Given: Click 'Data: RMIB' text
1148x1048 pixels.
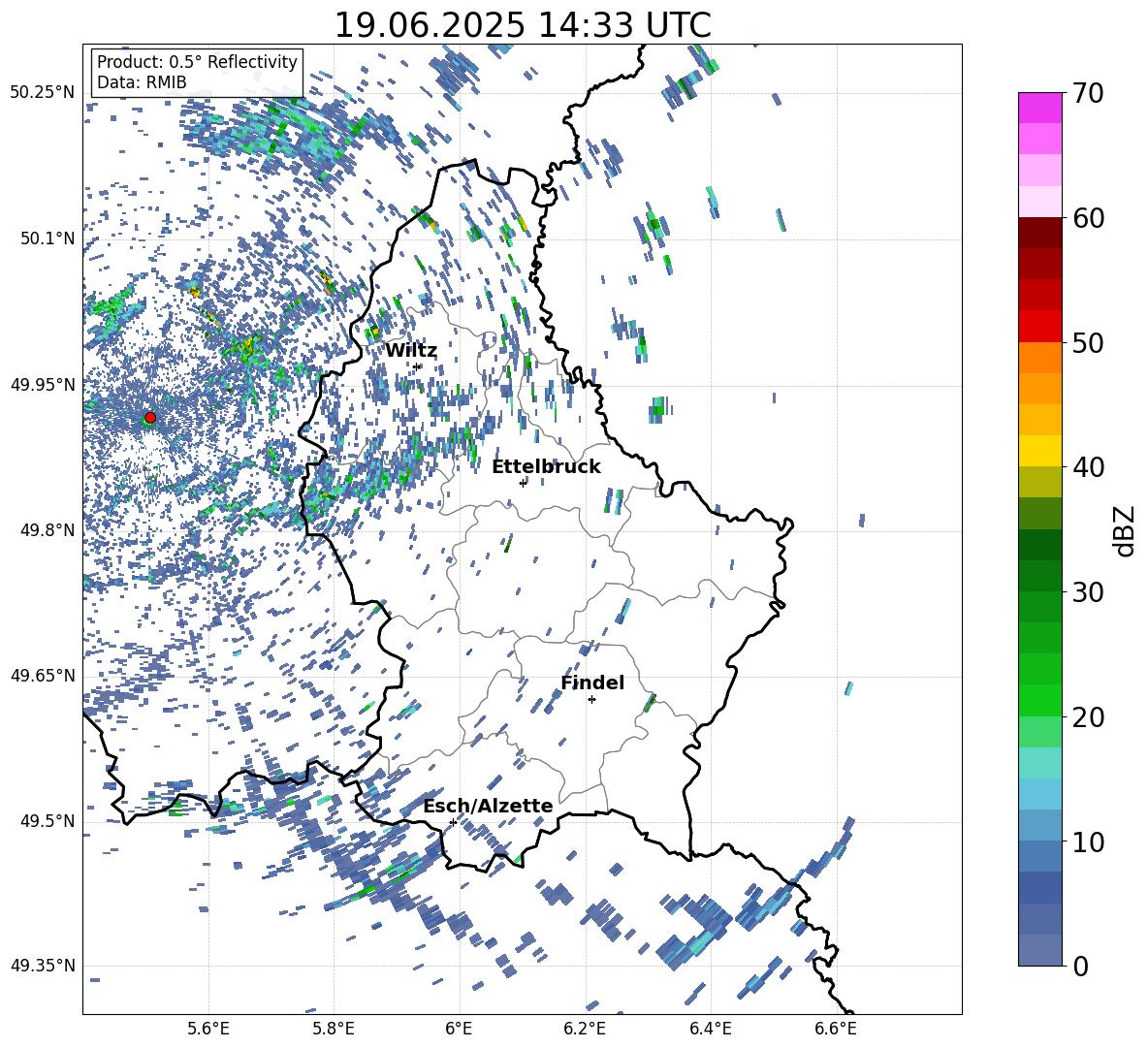Looking at the screenshot, I should click(142, 82).
